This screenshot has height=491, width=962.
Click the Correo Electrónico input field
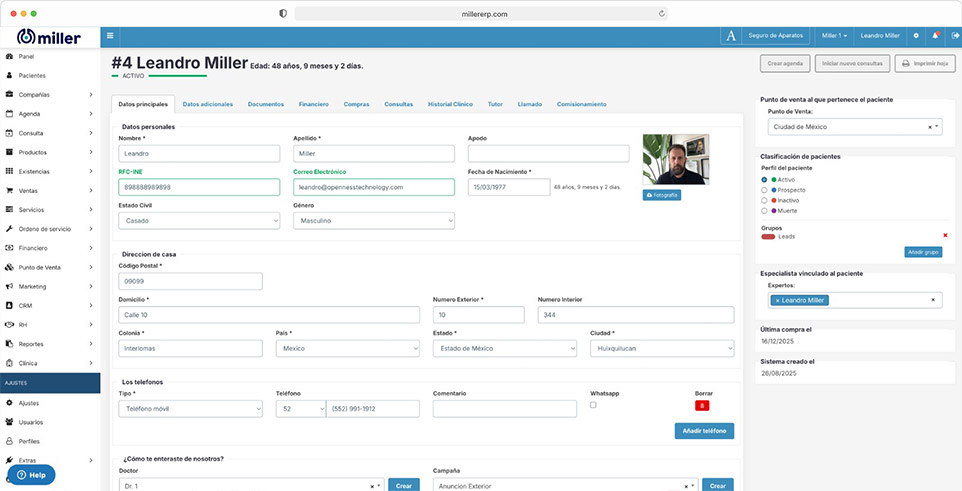pos(374,187)
